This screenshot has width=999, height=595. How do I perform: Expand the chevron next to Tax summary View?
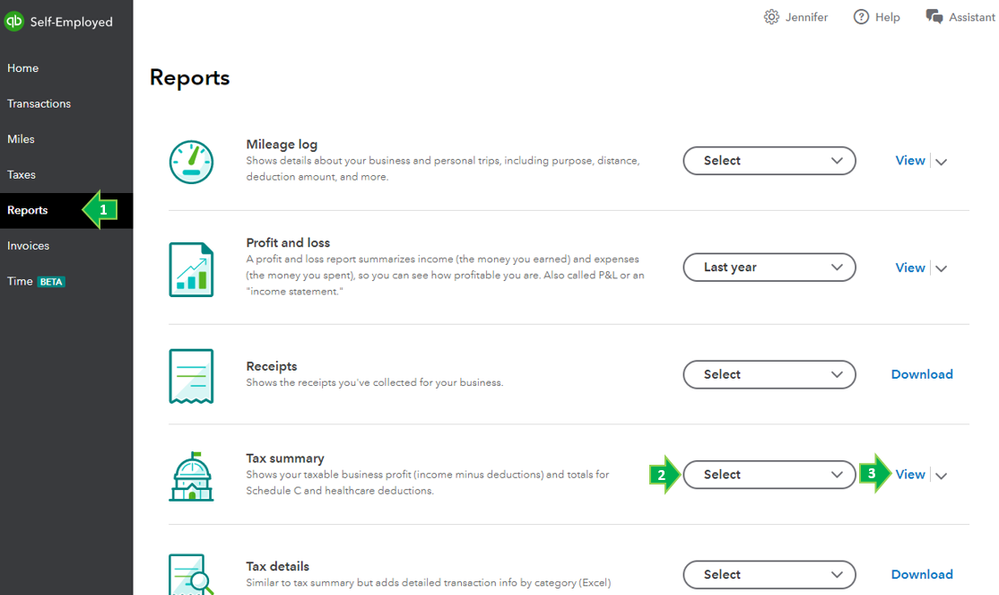click(x=941, y=476)
